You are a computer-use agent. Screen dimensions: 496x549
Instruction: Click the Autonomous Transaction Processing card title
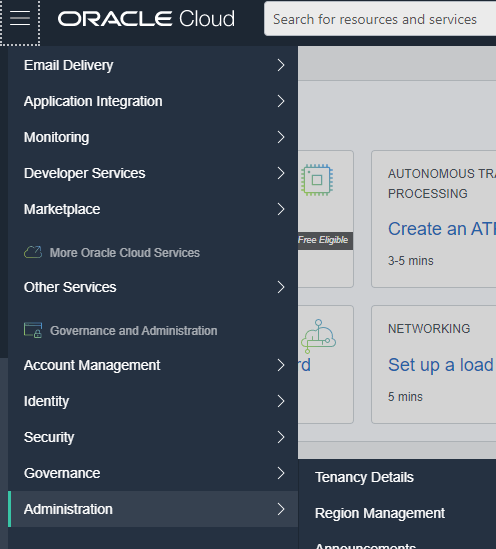442,183
